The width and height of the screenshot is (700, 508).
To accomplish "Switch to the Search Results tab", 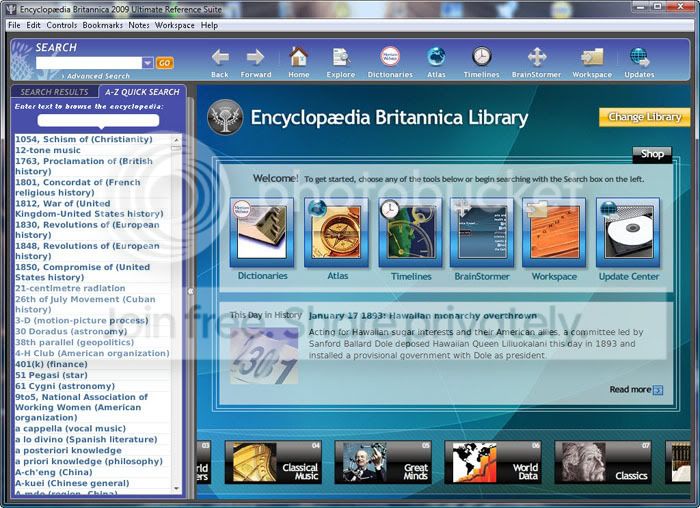I will [54, 92].
